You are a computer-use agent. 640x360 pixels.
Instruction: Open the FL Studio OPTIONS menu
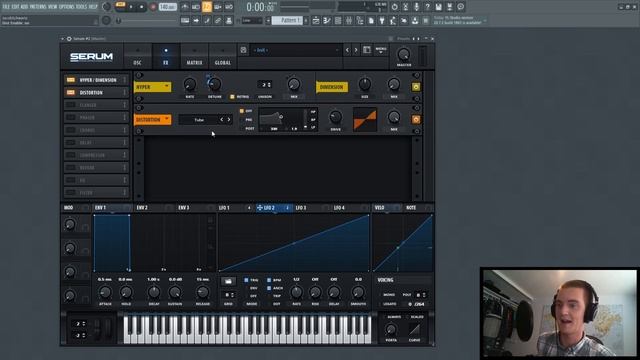67,7
